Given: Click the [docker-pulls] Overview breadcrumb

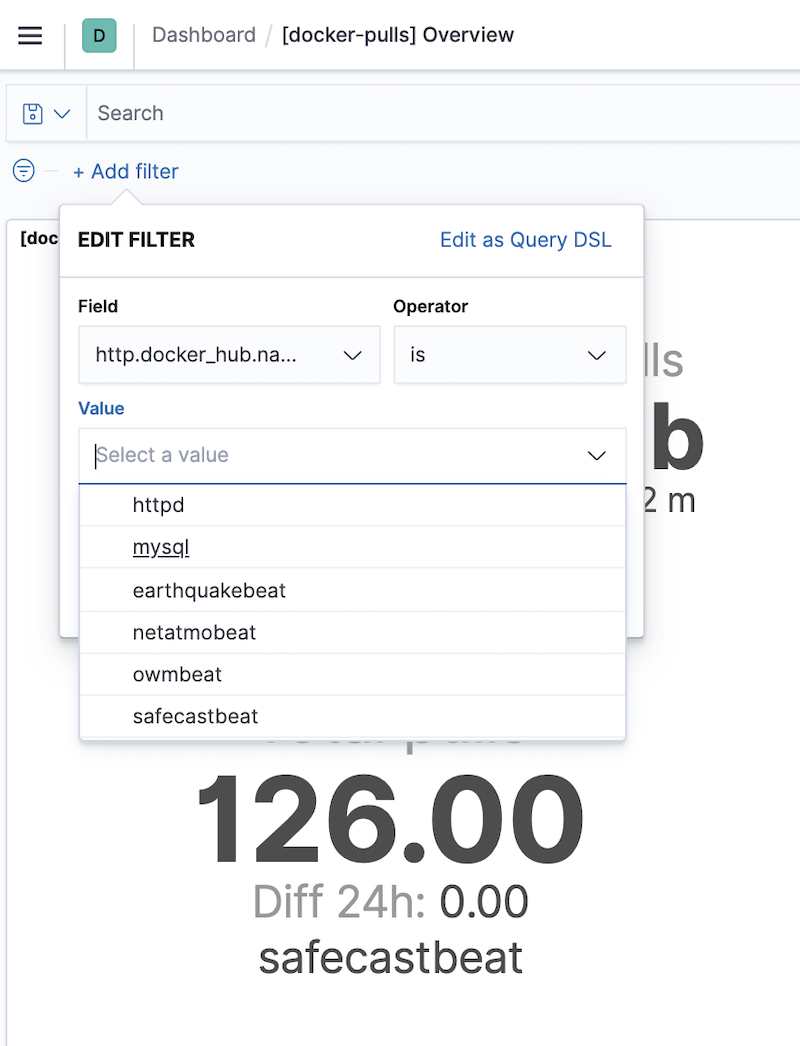Looking at the screenshot, I should 398,35.
